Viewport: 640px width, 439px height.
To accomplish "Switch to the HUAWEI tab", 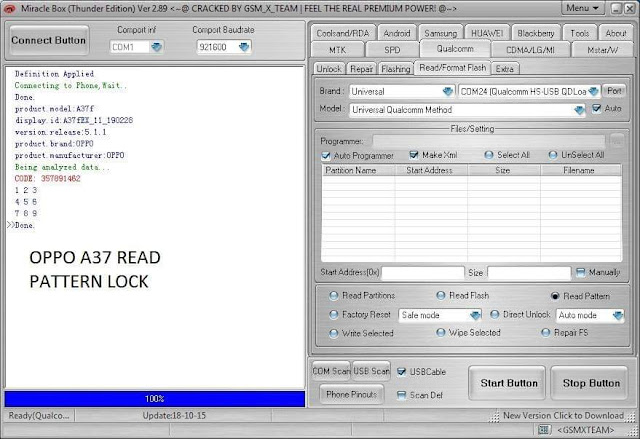I will pyautogui.click(x=487, y=33).
